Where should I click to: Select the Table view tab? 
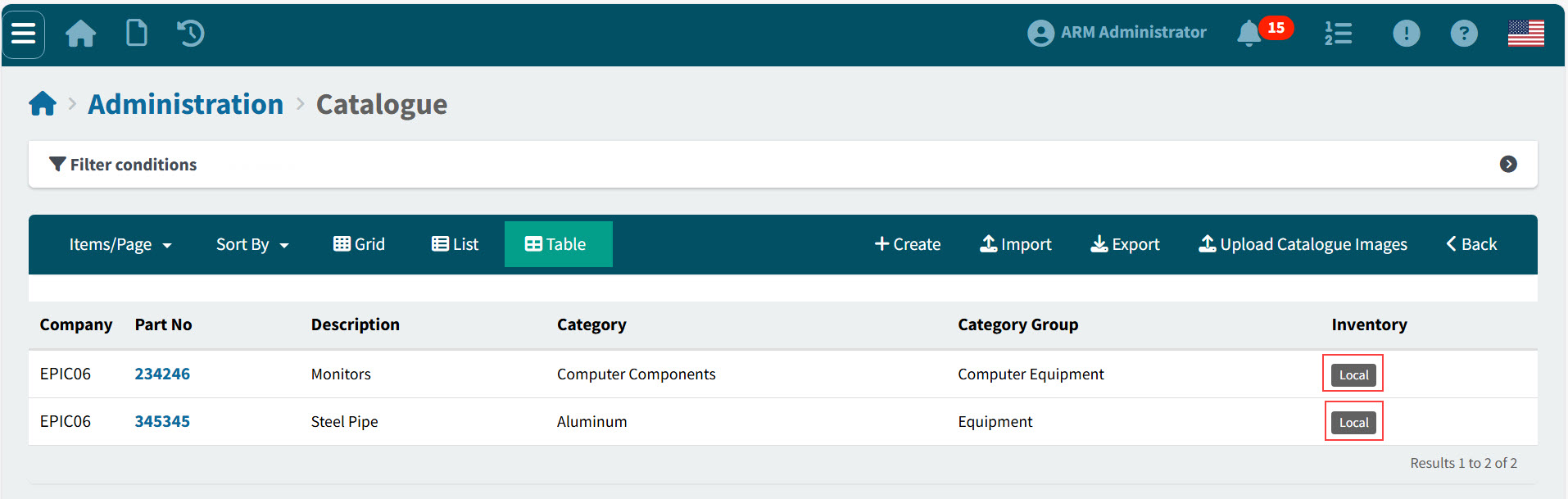[558, 244]
